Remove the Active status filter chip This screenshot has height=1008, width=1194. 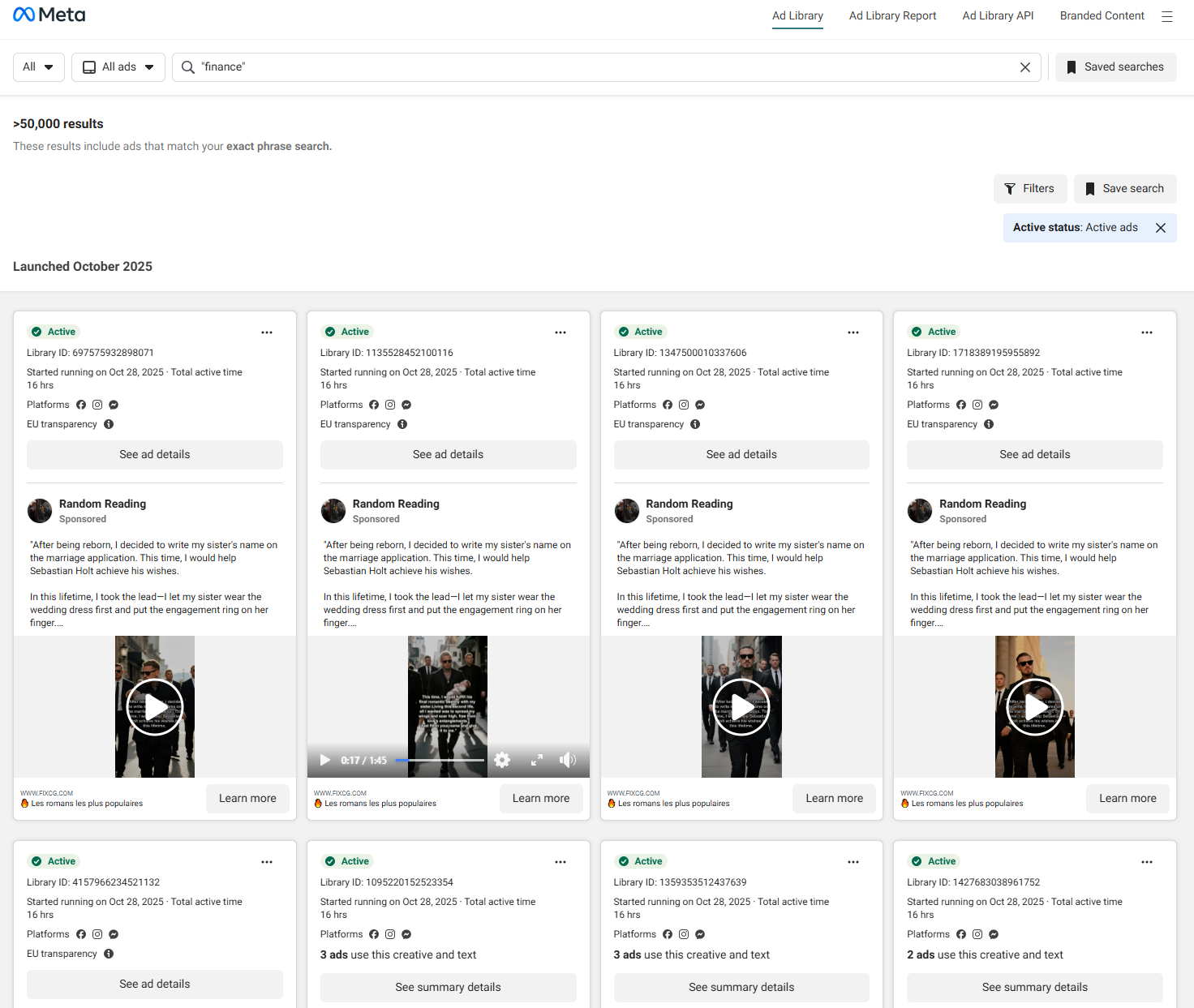click(x=1160, y=228)
